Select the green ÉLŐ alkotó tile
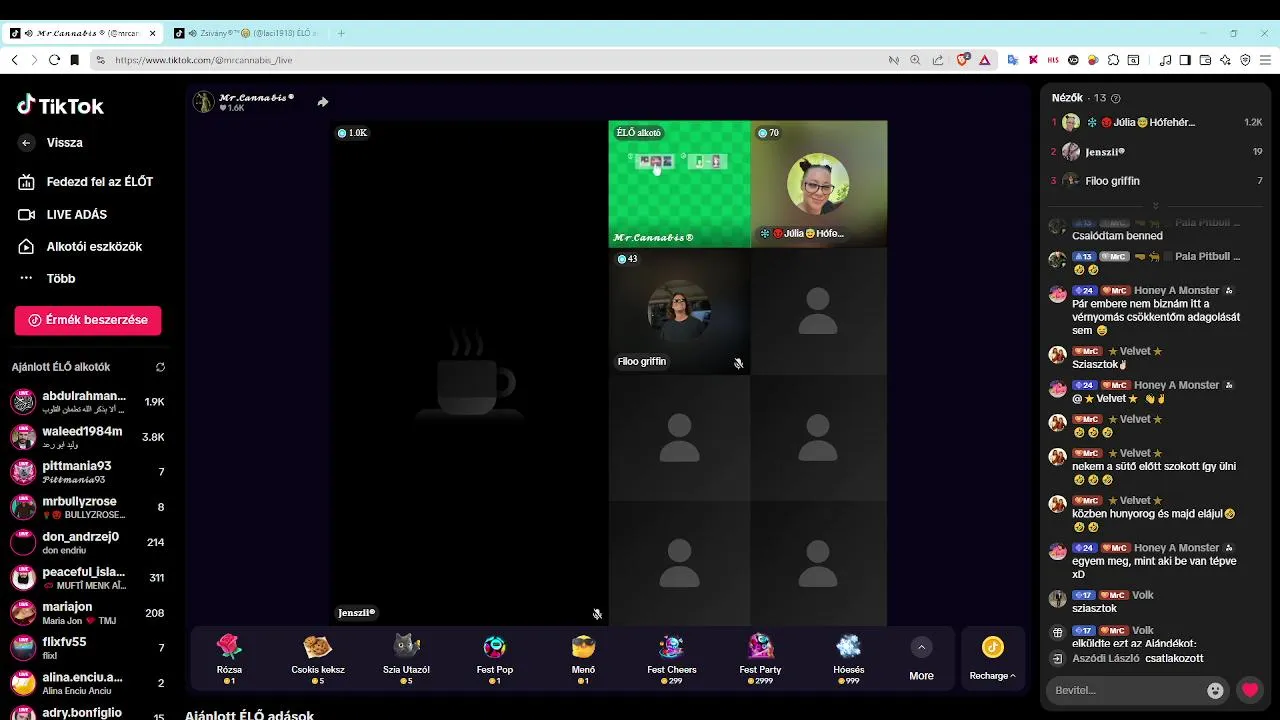The image size is (1280, 720). coord(679,184)
